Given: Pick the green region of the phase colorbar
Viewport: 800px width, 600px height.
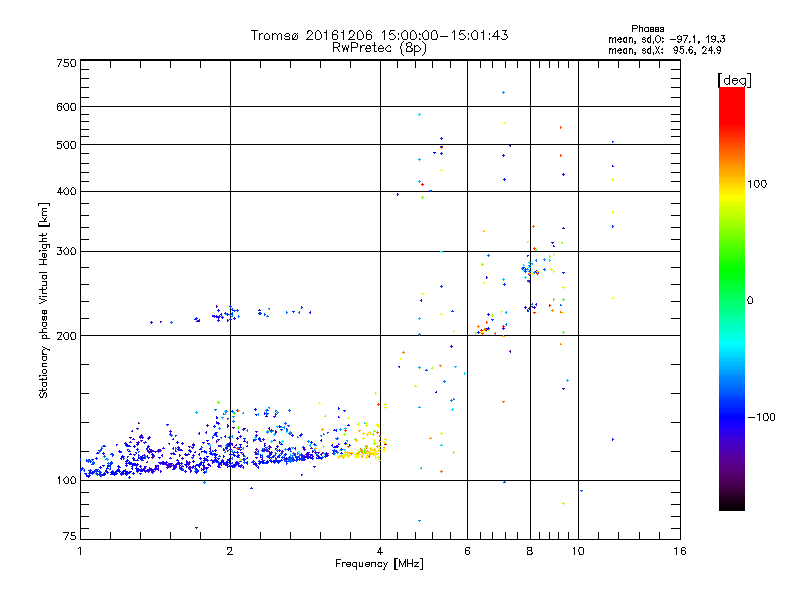Looking at the screenshot, I should pyautogui.click(x=732, y=270).
